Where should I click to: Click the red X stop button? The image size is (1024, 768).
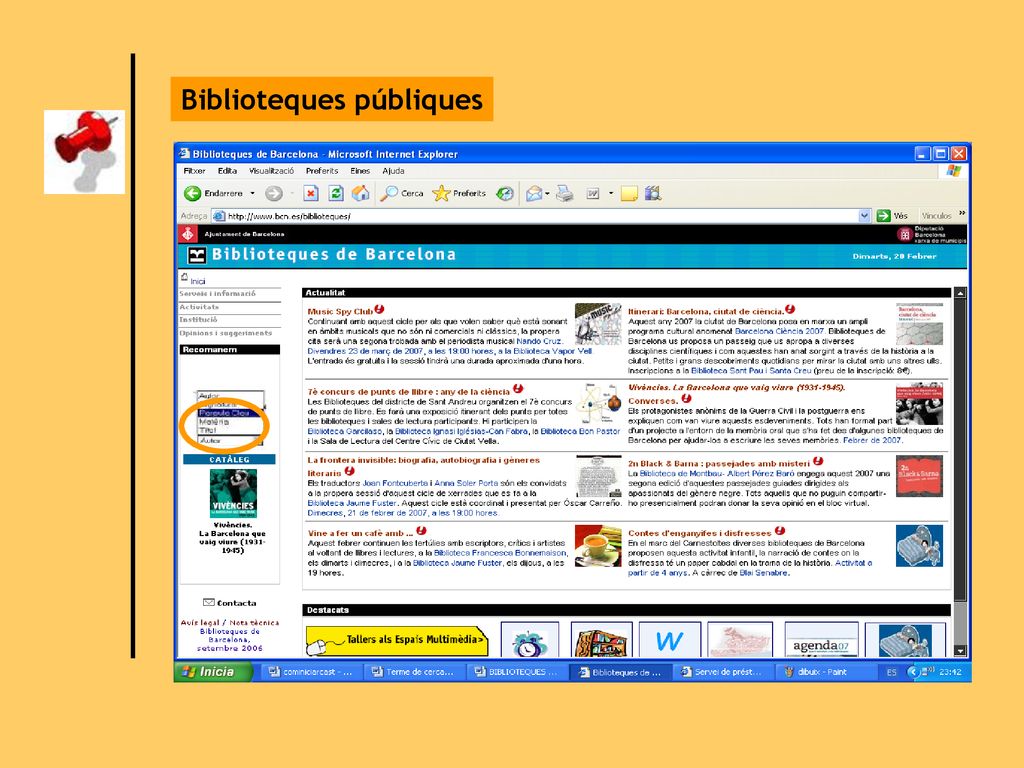tap(311, 193)
